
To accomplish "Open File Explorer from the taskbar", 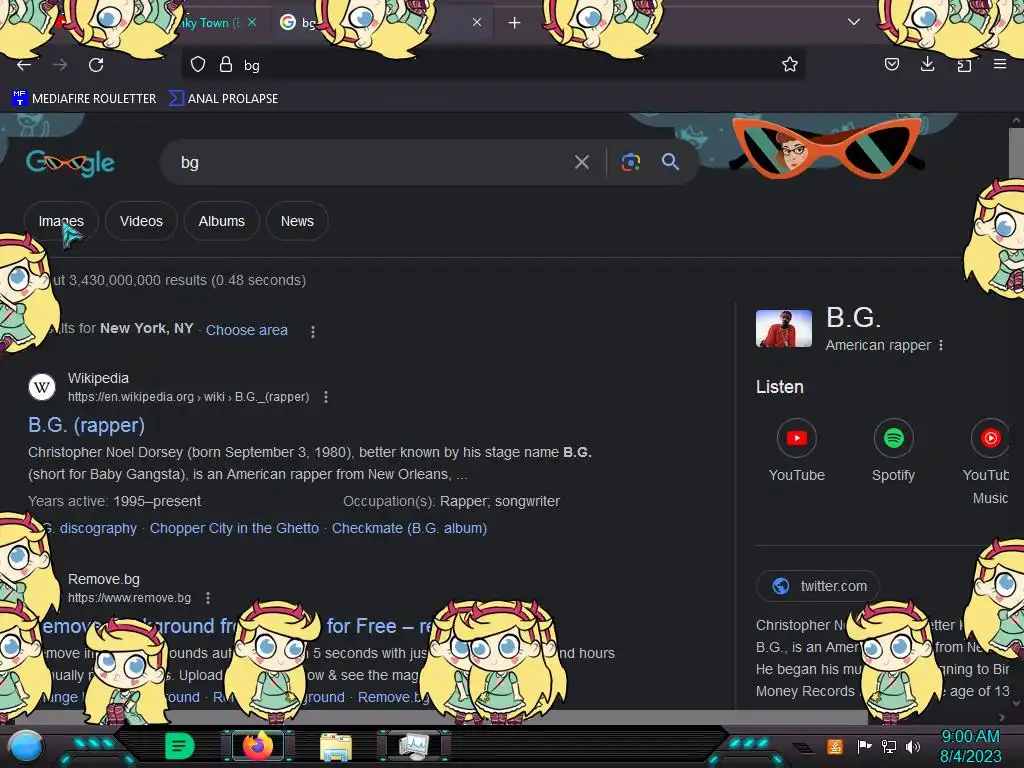I will (x=336, y=747).
